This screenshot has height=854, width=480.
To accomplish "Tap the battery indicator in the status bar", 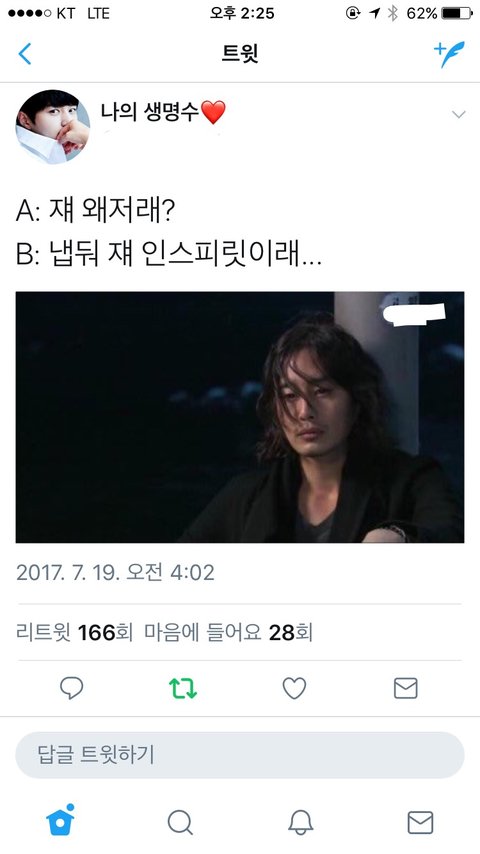I will (457, 13).
